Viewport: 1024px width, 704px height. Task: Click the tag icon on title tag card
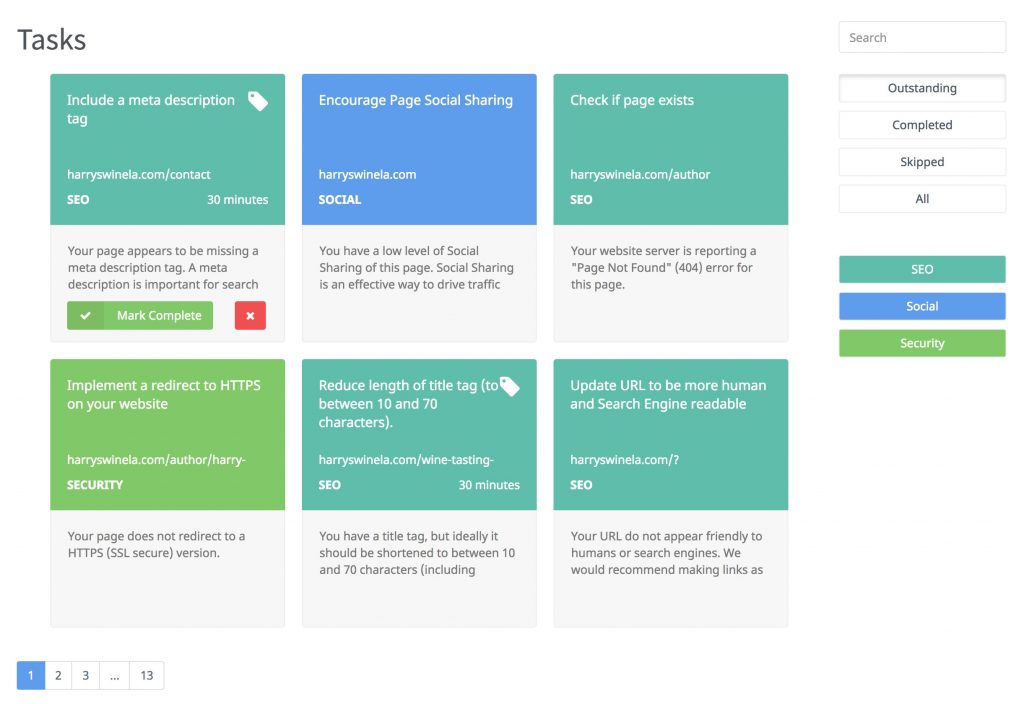point(510,385)
